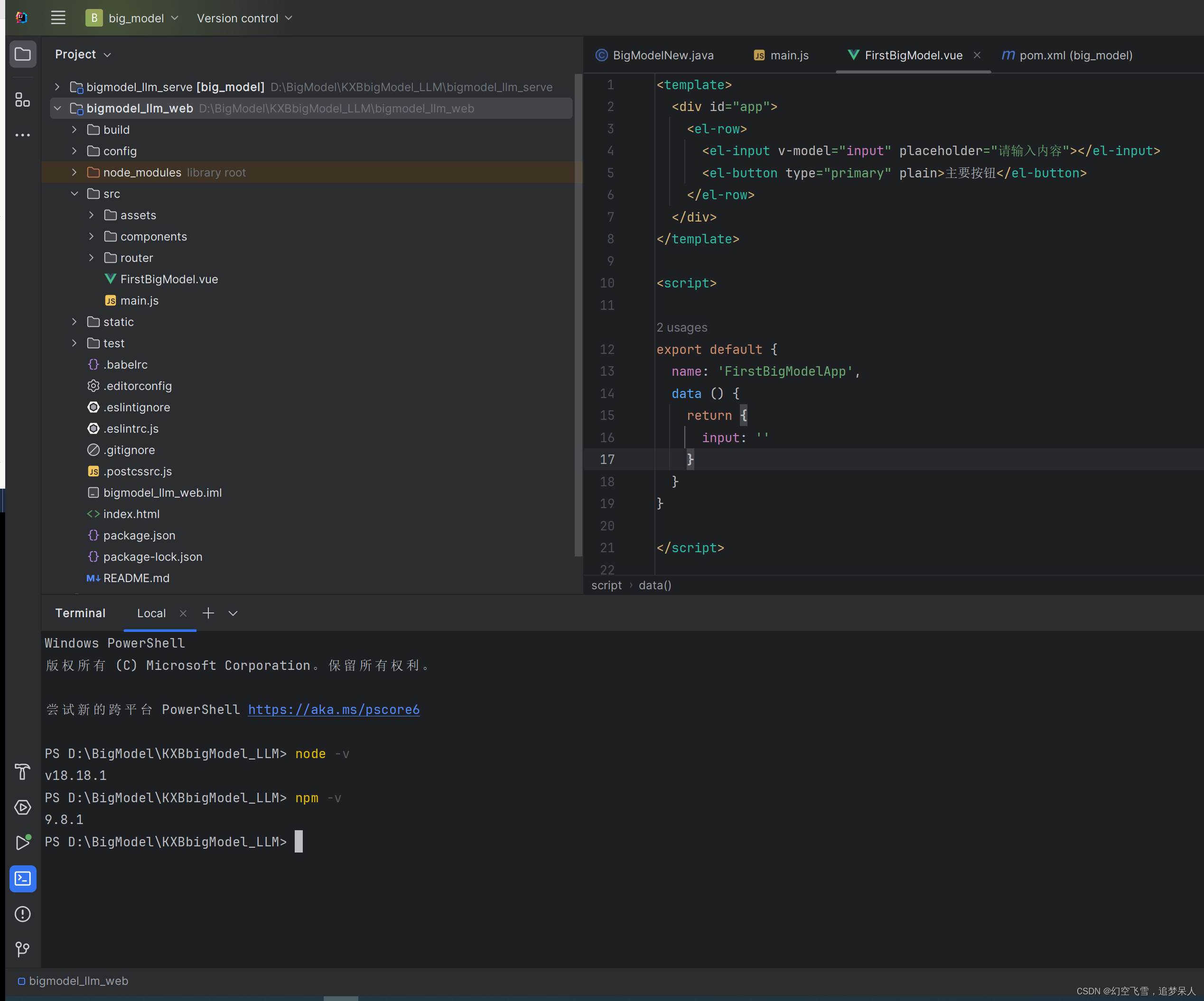Open the Build hammer tool window

[22, 772]
